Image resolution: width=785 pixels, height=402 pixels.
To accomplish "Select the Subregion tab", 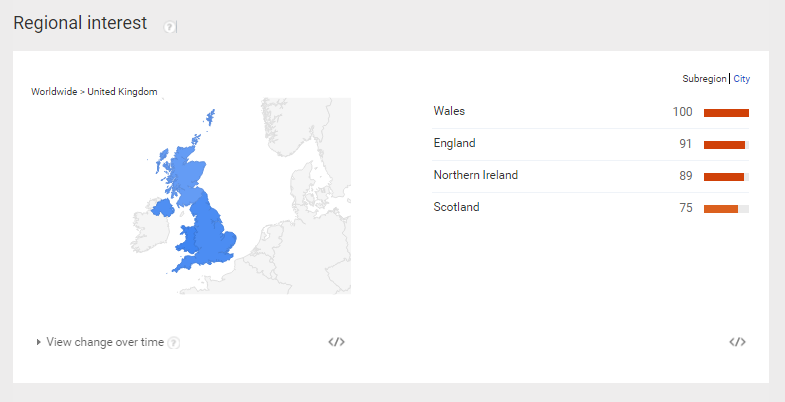I will pos(704,79).
